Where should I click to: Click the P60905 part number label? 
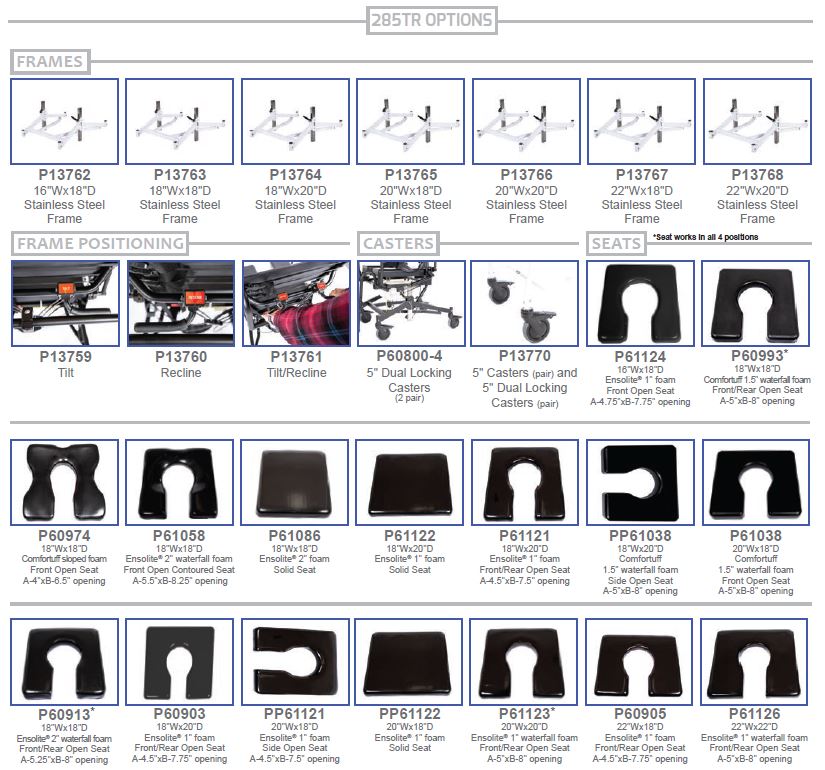[641, 713]
